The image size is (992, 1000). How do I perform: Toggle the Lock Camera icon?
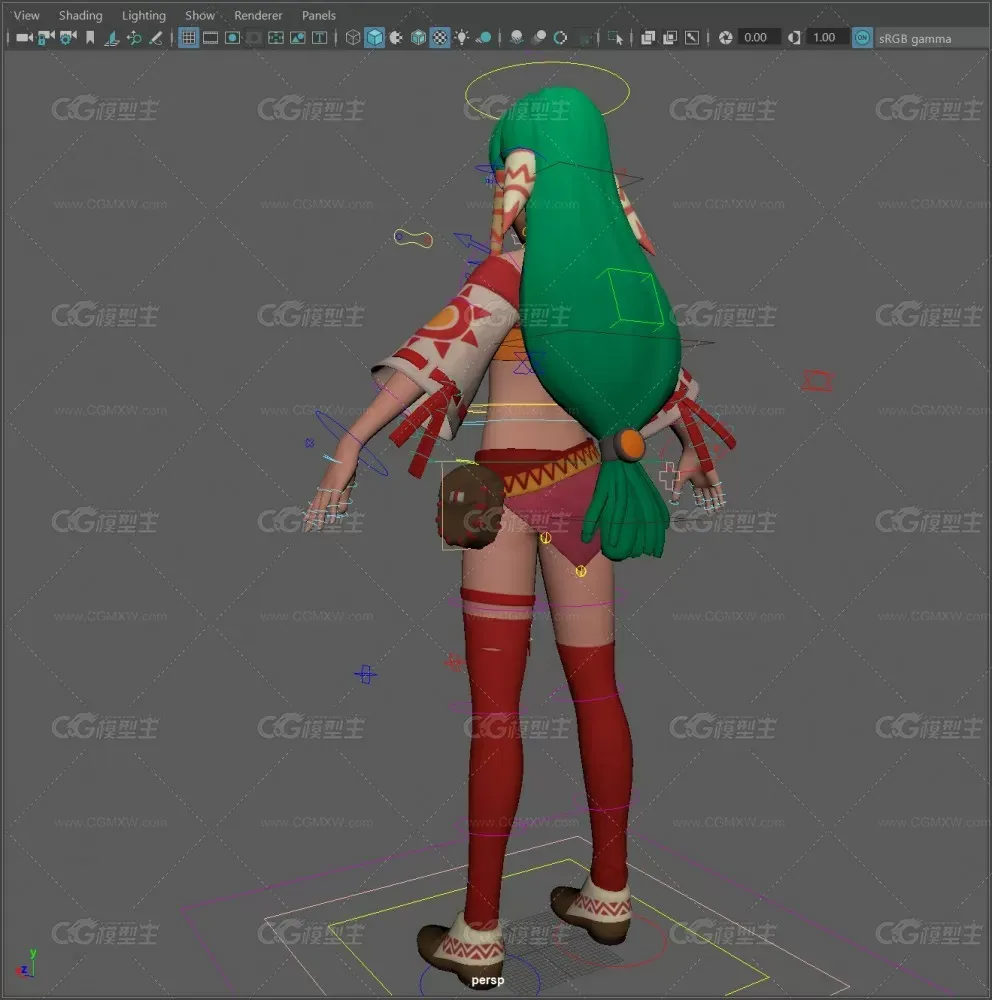pyautogui.click(x=46, y=38)
